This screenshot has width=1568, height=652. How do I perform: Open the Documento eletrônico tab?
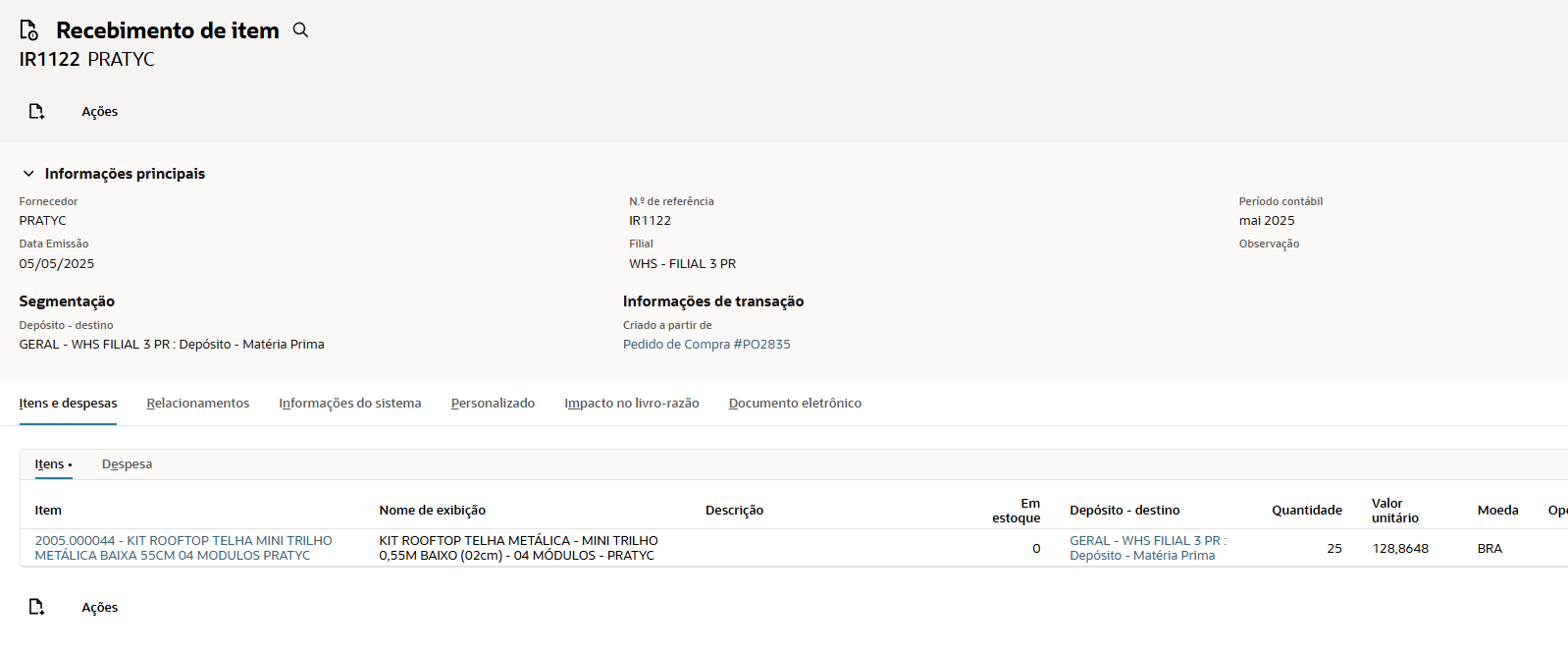[795, 404]
